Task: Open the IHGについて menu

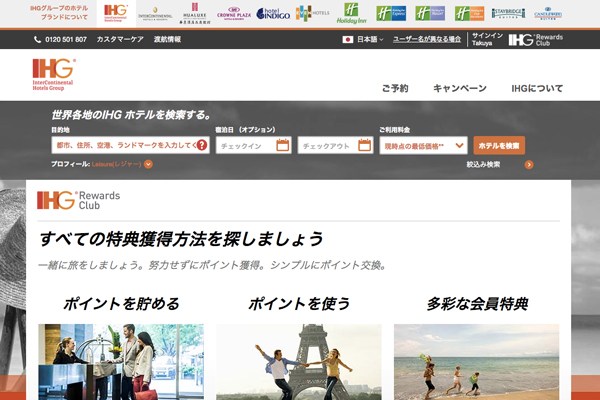Action: click(537, 88)
